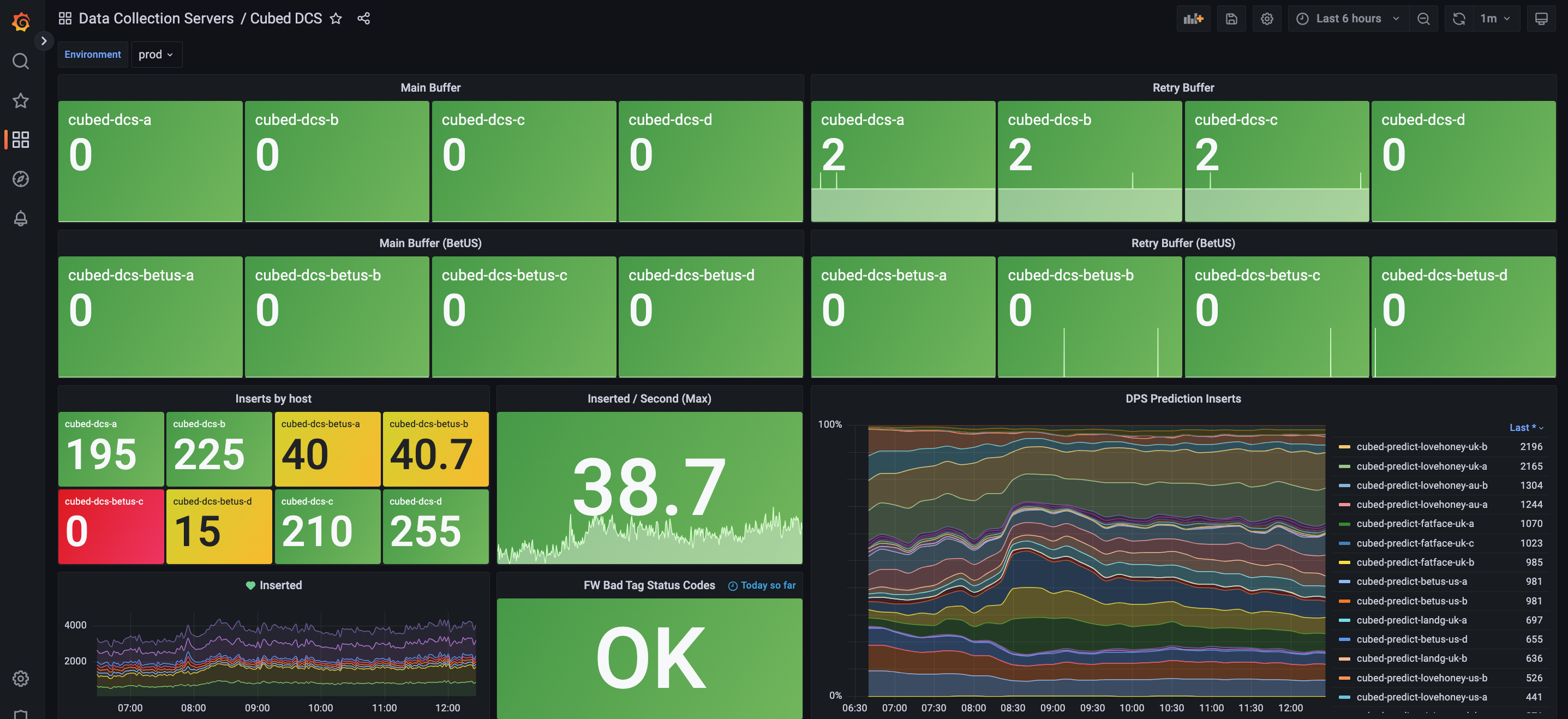Select the cubed-dcs-d inserts tile showing 255
The image size is (1568, 719).
coord(436,526)
